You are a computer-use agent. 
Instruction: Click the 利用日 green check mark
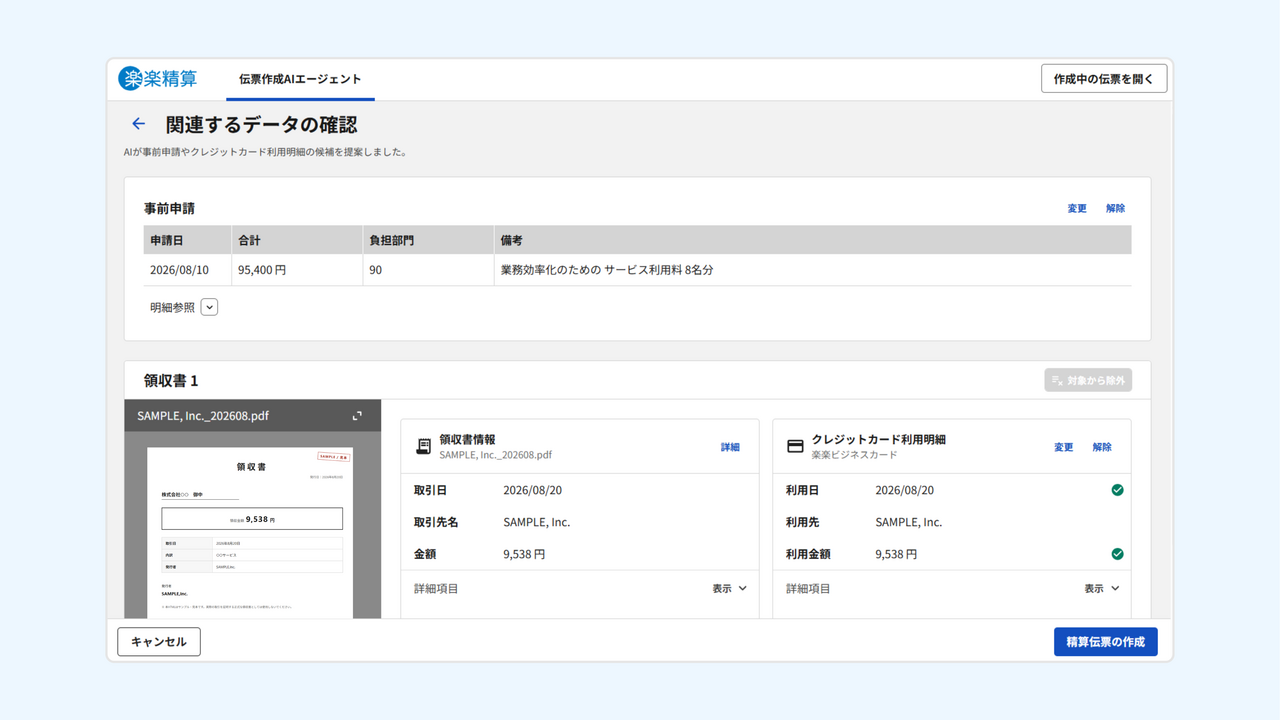point(1117,490)
